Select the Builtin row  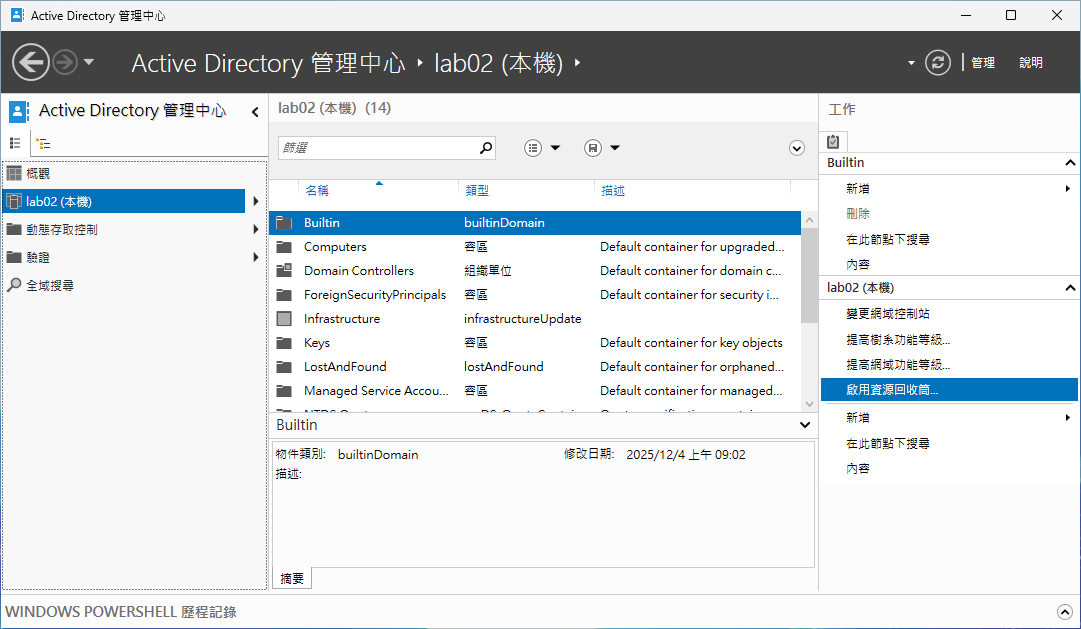click(x=535, y=223)
